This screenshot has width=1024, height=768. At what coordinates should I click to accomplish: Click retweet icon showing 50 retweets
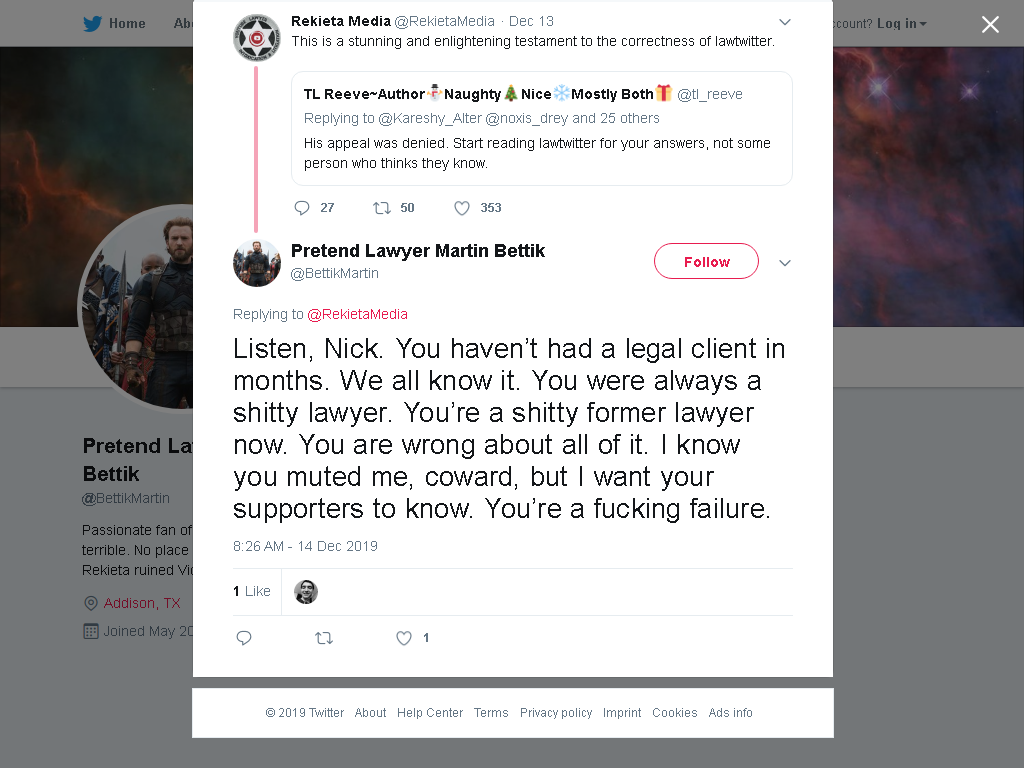[381, 208]
